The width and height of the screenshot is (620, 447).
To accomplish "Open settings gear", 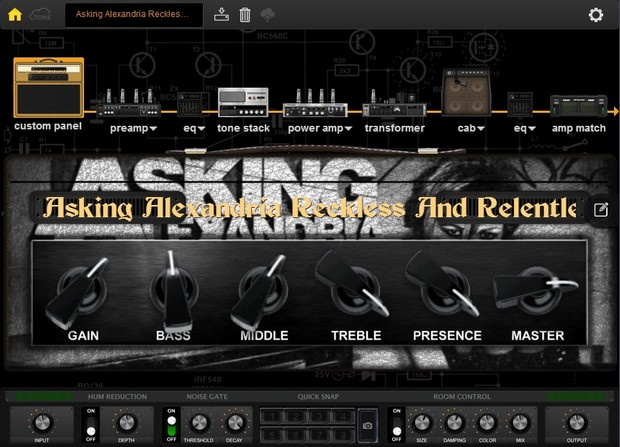I will (595, 15).
